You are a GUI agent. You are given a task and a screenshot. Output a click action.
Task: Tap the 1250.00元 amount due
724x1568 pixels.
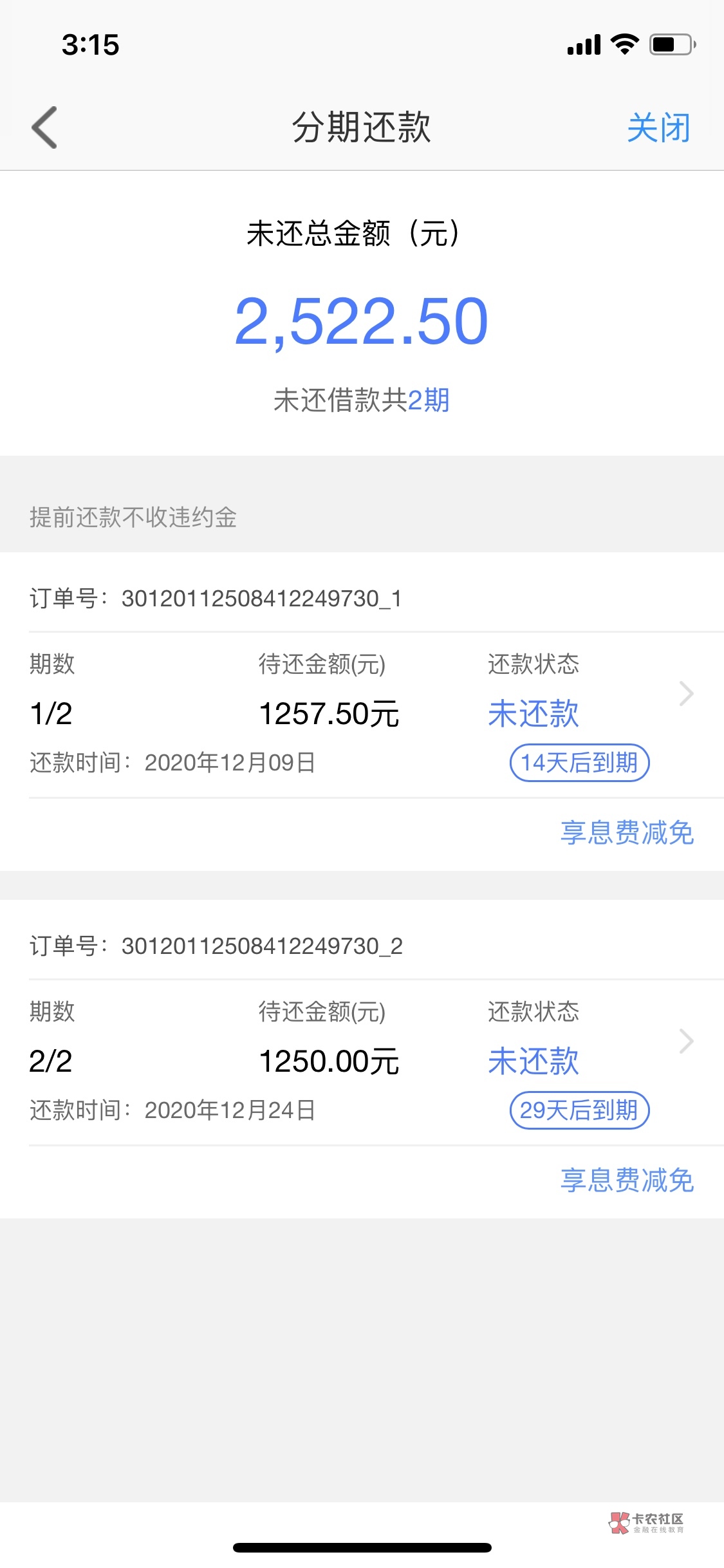[329, 1061]
